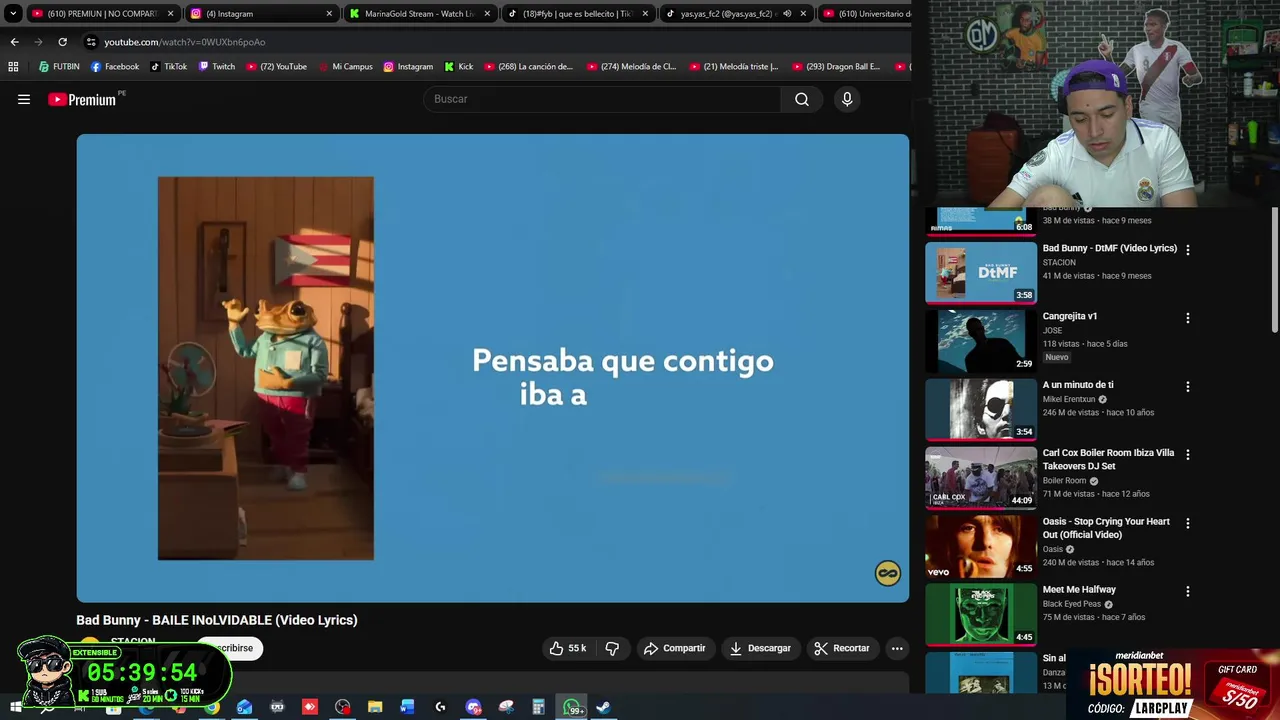Open Outlook from taskbar
This screenshot has width=1280, height=720.
pyautogui.click(x=245, y=707)
